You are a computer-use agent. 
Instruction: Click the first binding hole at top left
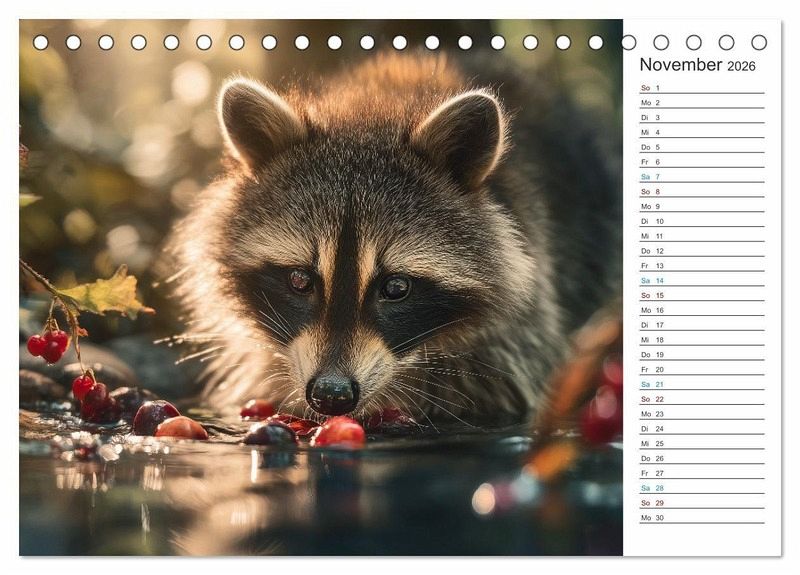(41, 42)
